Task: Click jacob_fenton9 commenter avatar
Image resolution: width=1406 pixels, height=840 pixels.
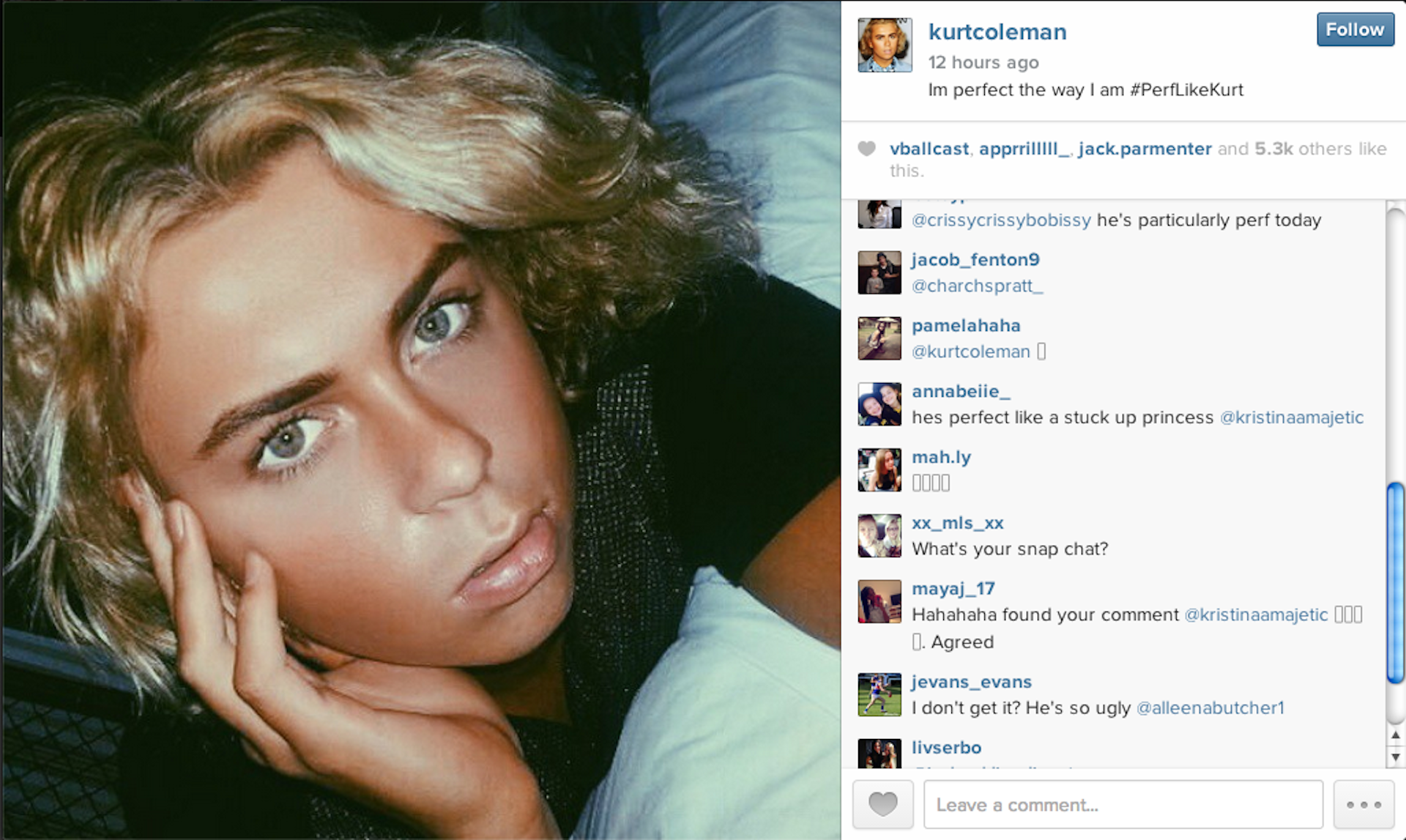Action: pos(879,272)
